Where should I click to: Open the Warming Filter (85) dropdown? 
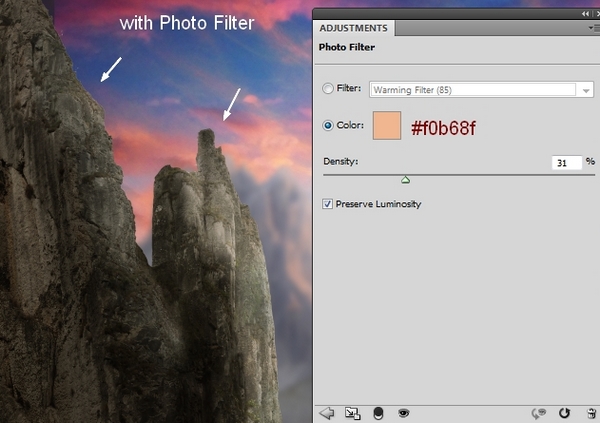point(472,90)
